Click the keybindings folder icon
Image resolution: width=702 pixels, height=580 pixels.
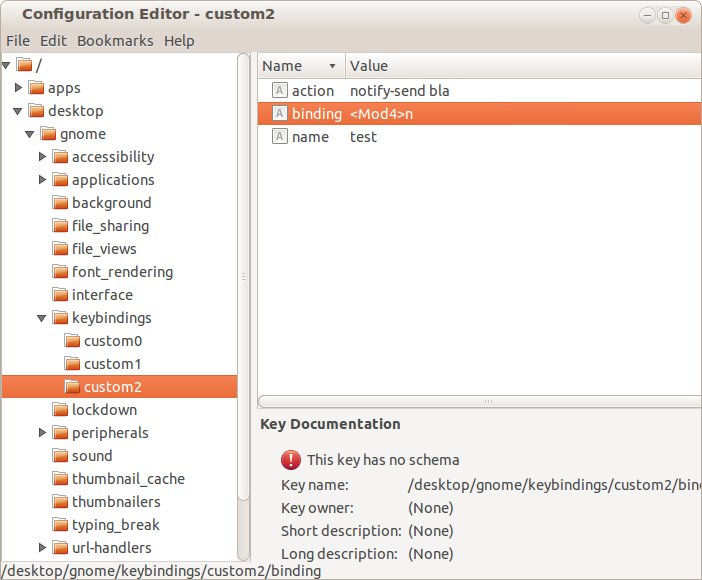60,318
